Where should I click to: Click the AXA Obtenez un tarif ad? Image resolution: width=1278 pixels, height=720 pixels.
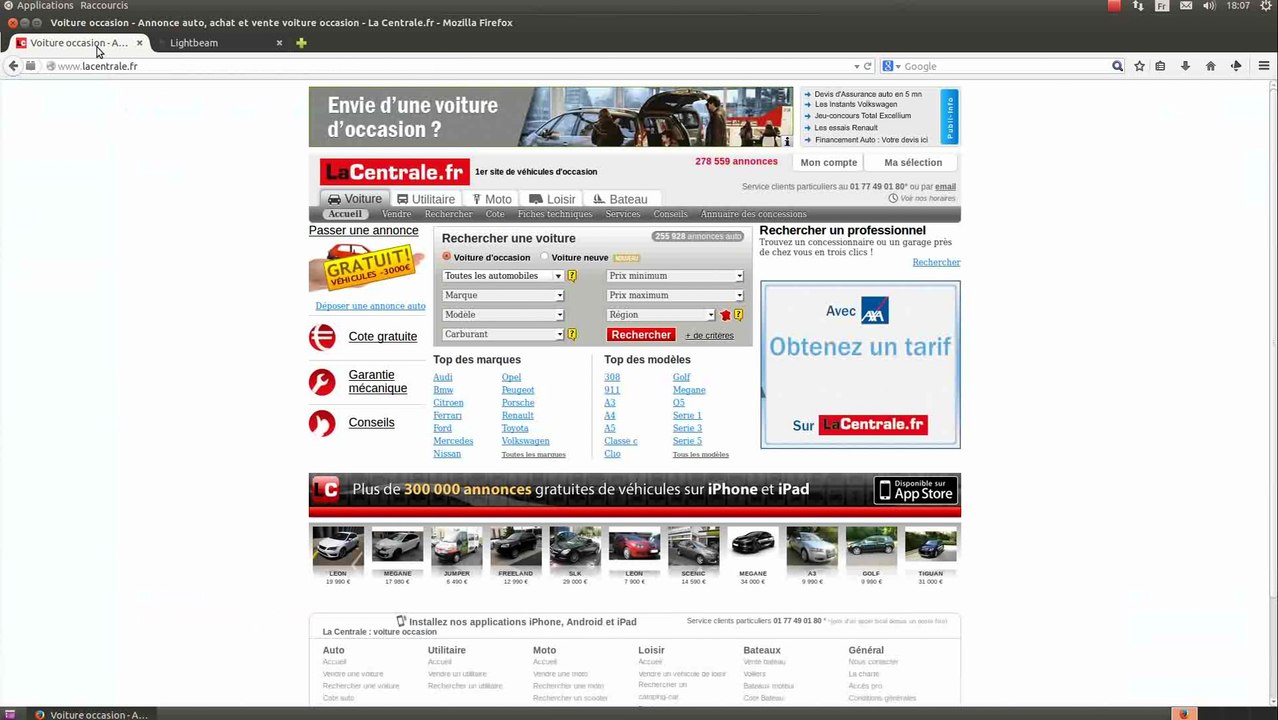click(x=860, y=364)
